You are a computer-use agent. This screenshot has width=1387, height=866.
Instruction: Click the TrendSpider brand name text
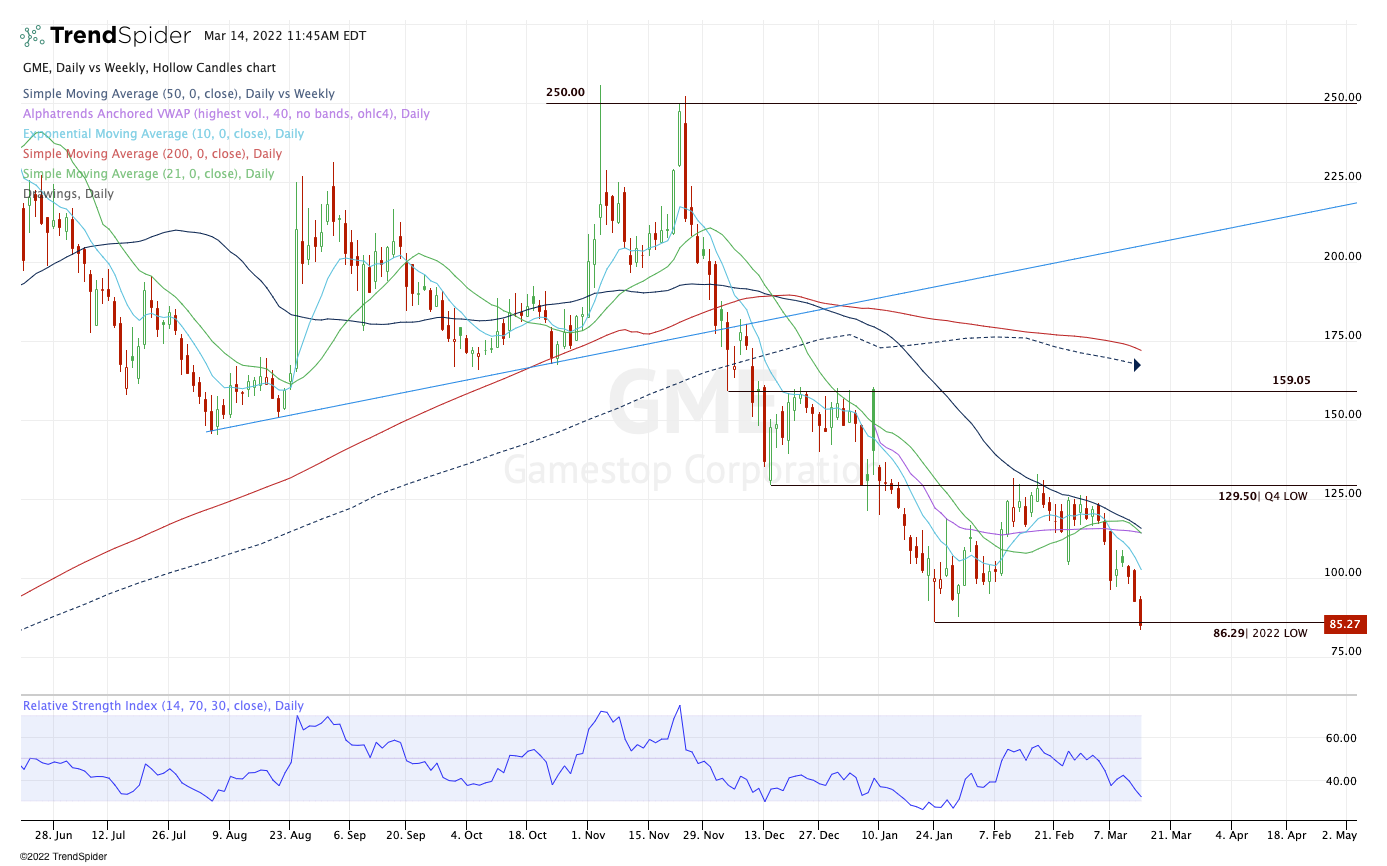click(x=120, y=36)
